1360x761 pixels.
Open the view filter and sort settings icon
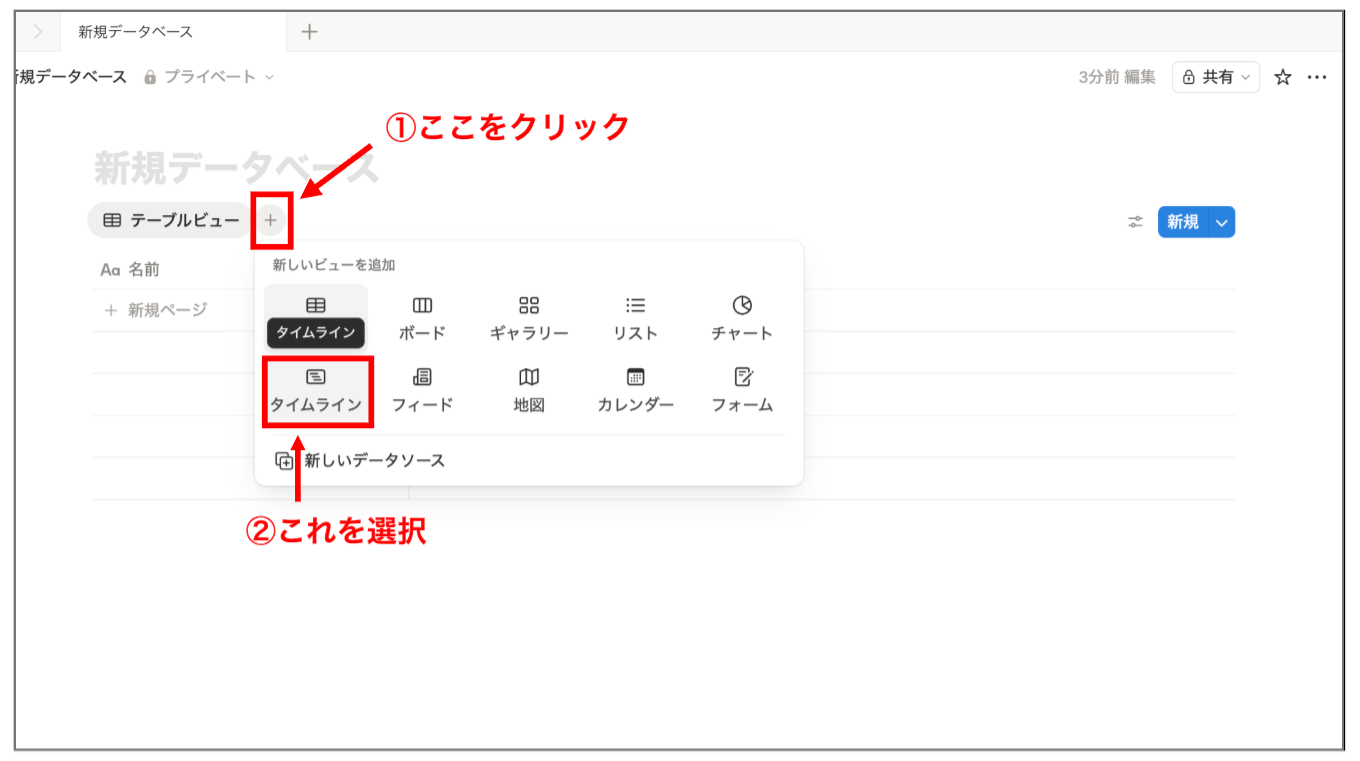tap(1135, 222)
